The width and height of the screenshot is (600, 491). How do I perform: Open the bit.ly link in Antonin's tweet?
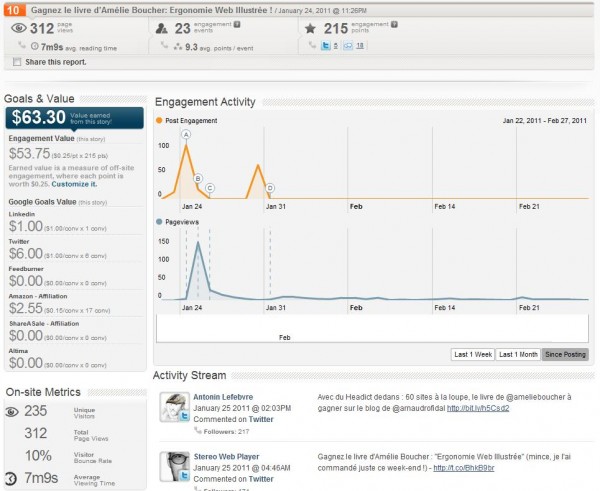[x=478, y=408]
